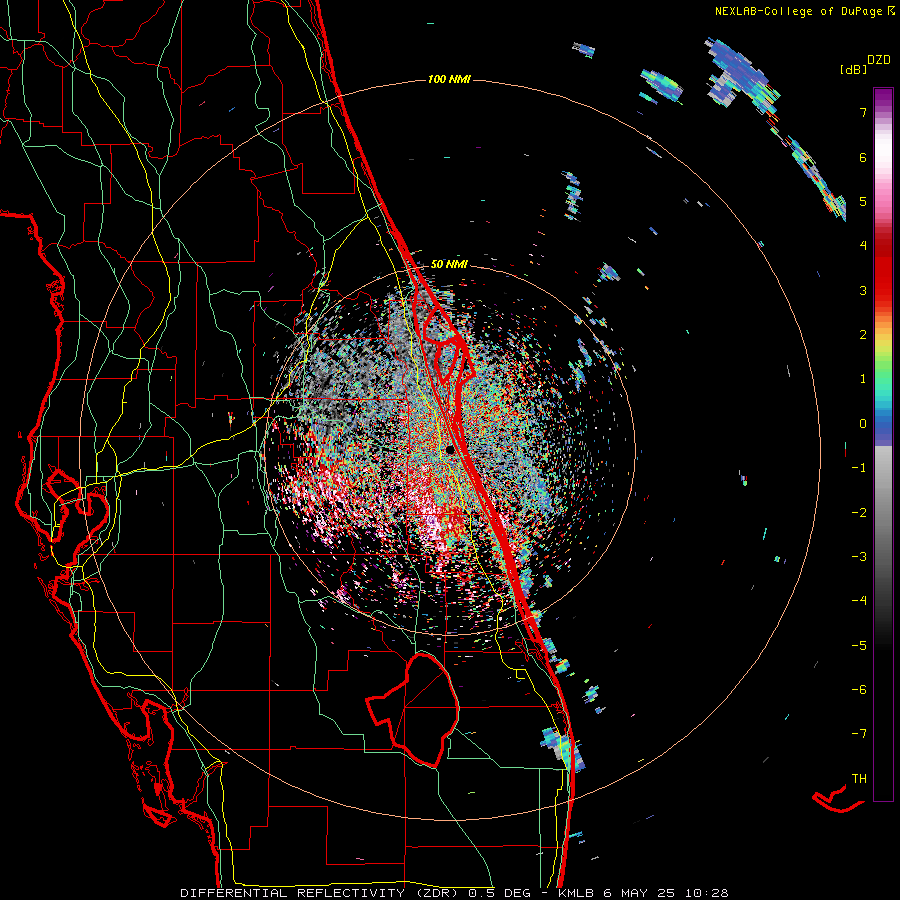The width and height of the screenshot is (900, 900).
Task: Click the -4 value on color scale
Action: point(859,601)
